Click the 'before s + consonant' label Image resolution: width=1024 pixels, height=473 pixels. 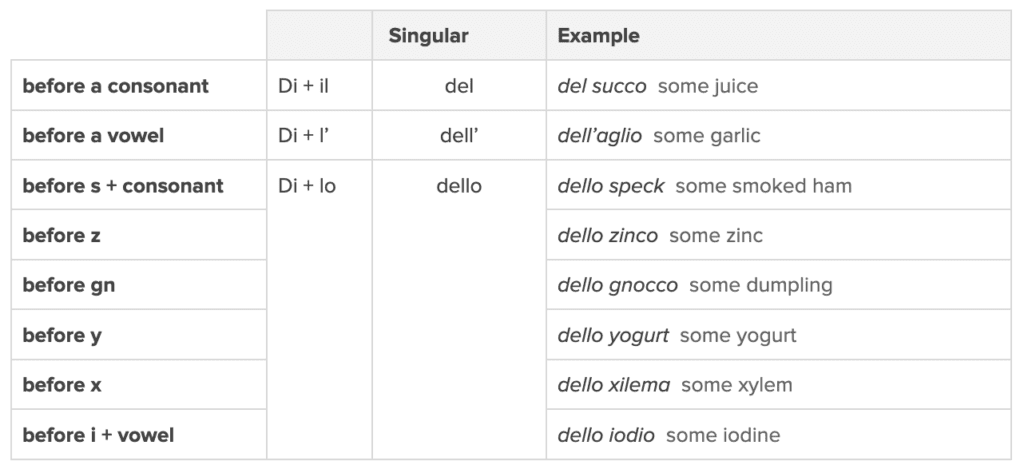click(123, 186)
